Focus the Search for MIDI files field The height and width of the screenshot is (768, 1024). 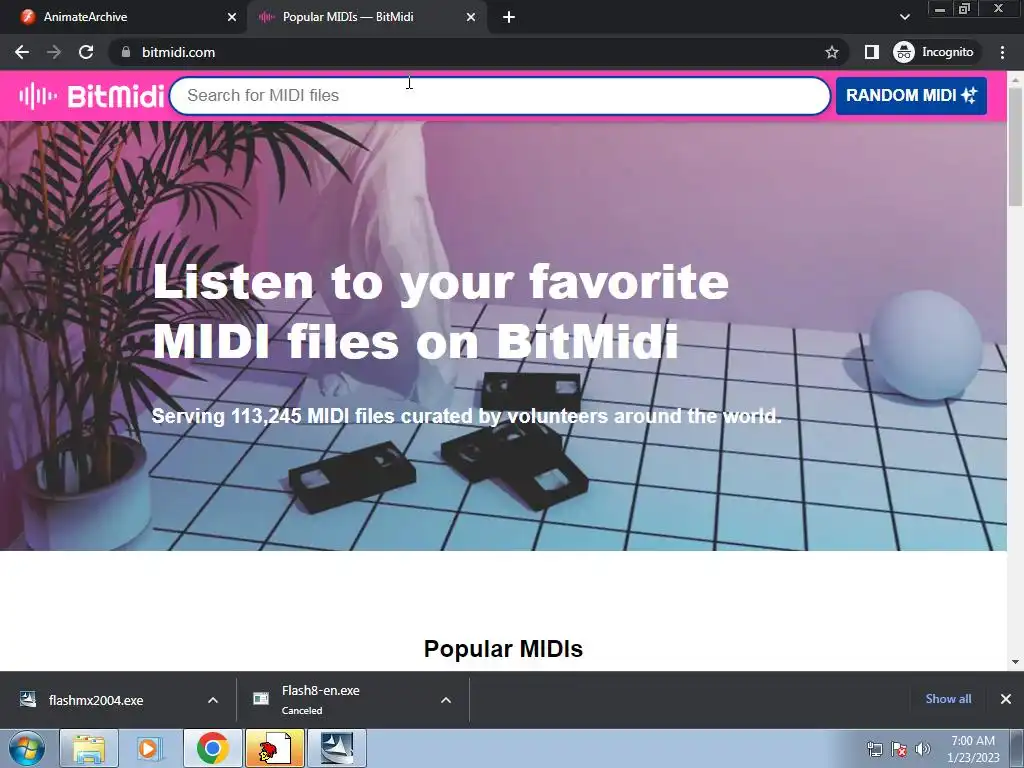pyautogui.click(x=500, y=95)
